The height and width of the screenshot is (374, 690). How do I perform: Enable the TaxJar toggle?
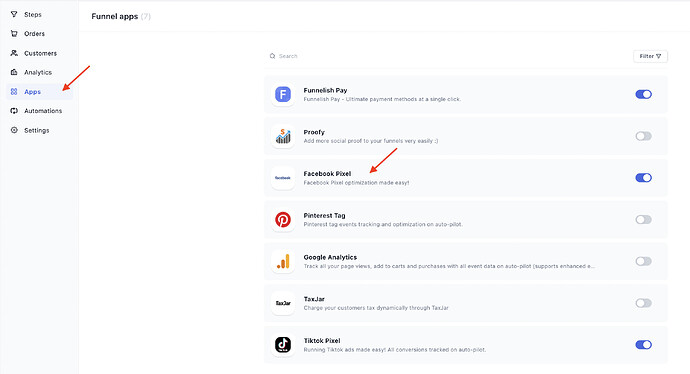tap(643, 303)
